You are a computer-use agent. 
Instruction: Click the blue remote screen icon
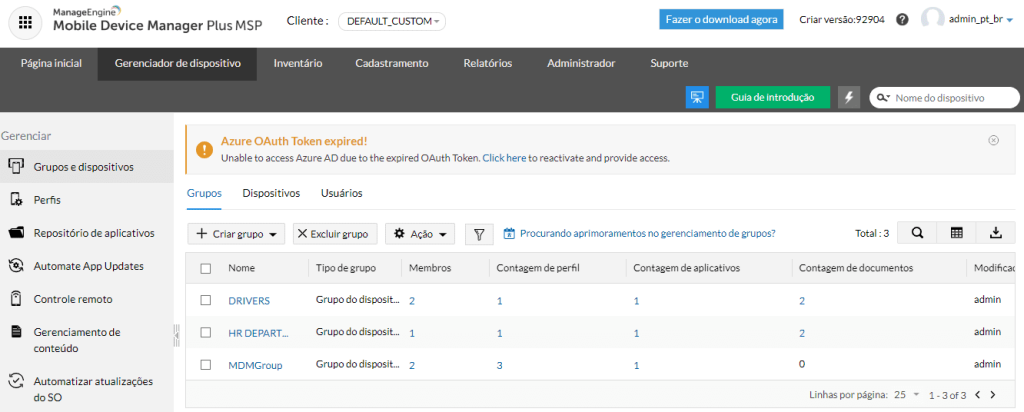pos(697,97)
